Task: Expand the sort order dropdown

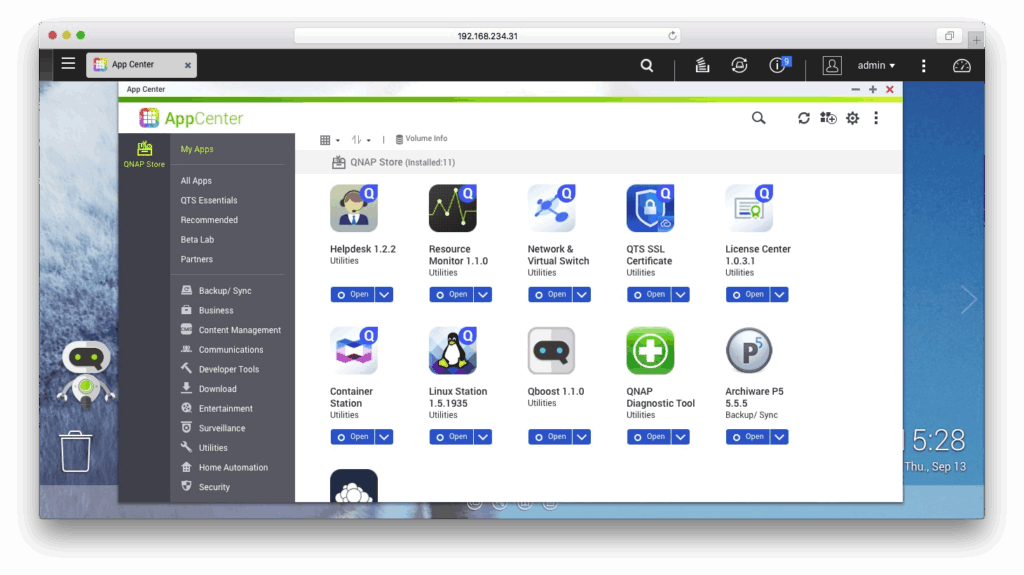Action: click(x=361, y=140)
